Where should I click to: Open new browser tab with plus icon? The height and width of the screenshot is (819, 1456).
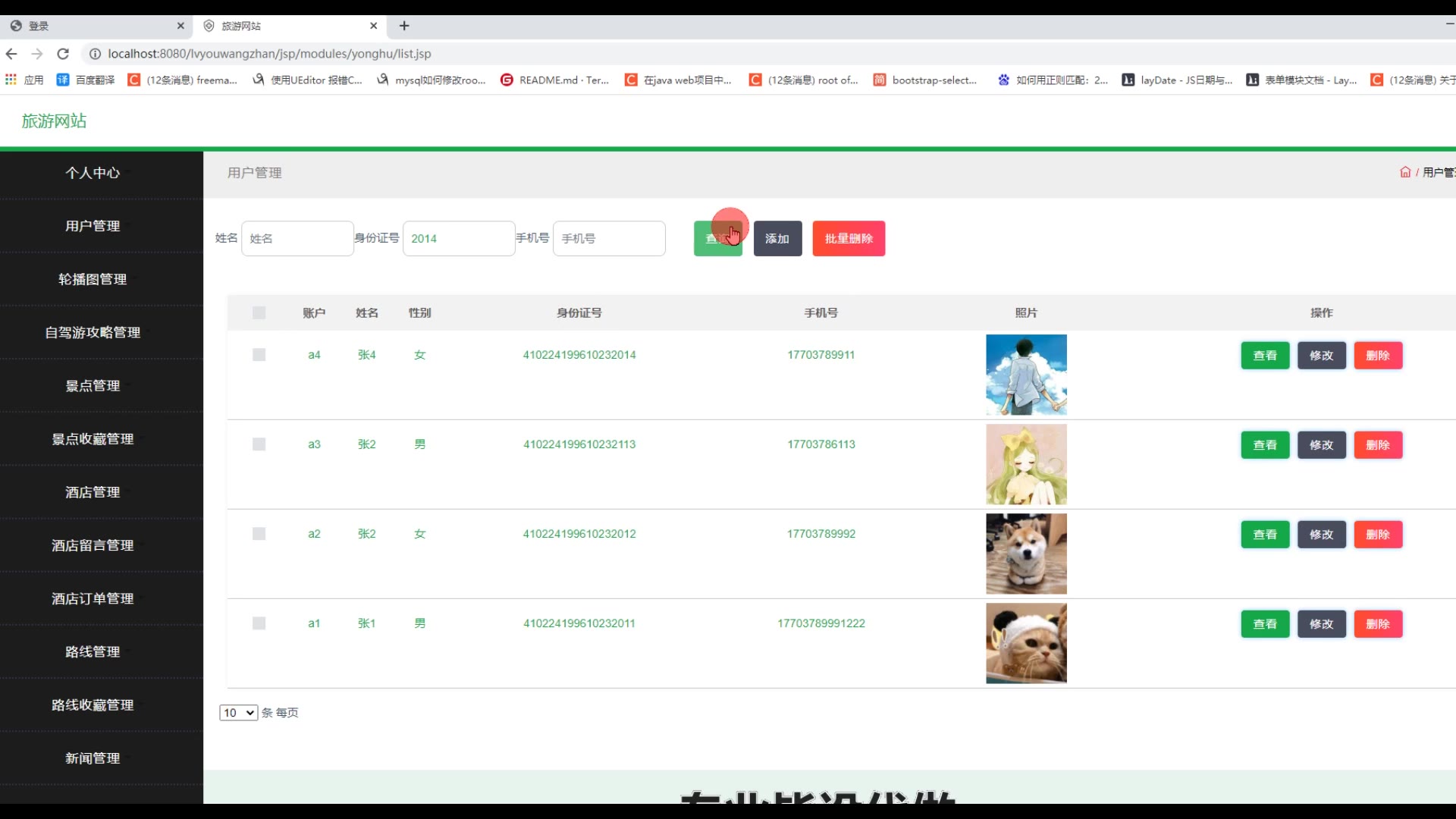pos(404,26)
